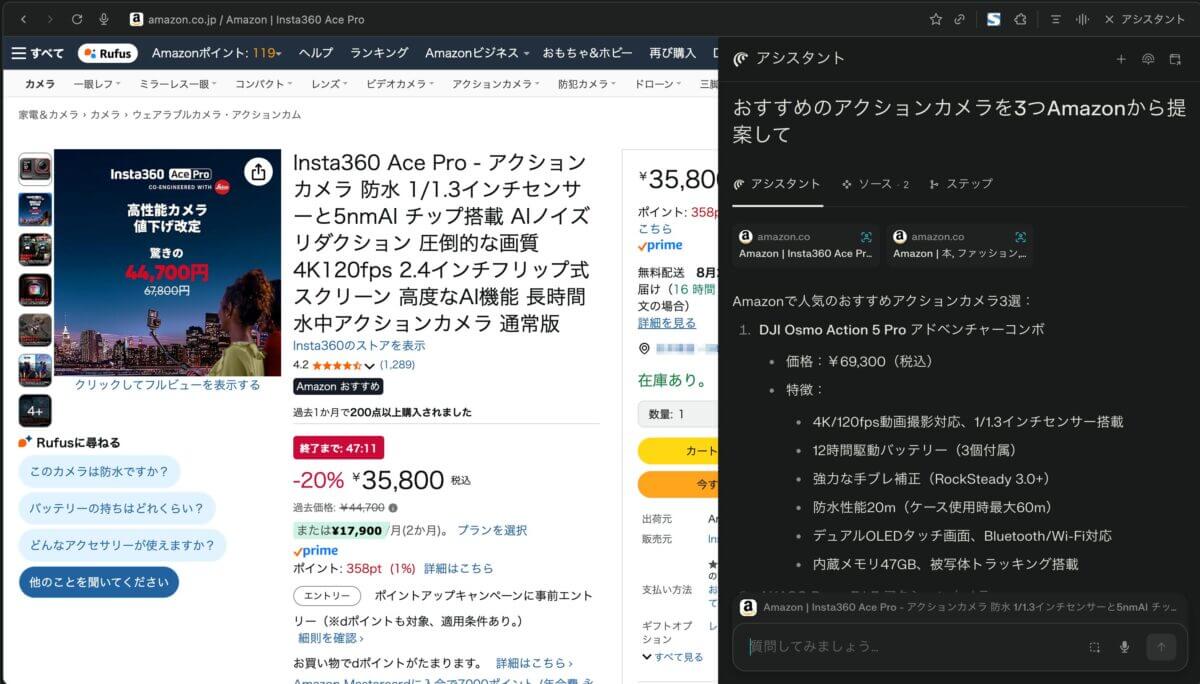Open ランキング menu item
This screenshot has height=684, width=1200.
[379, 53]
